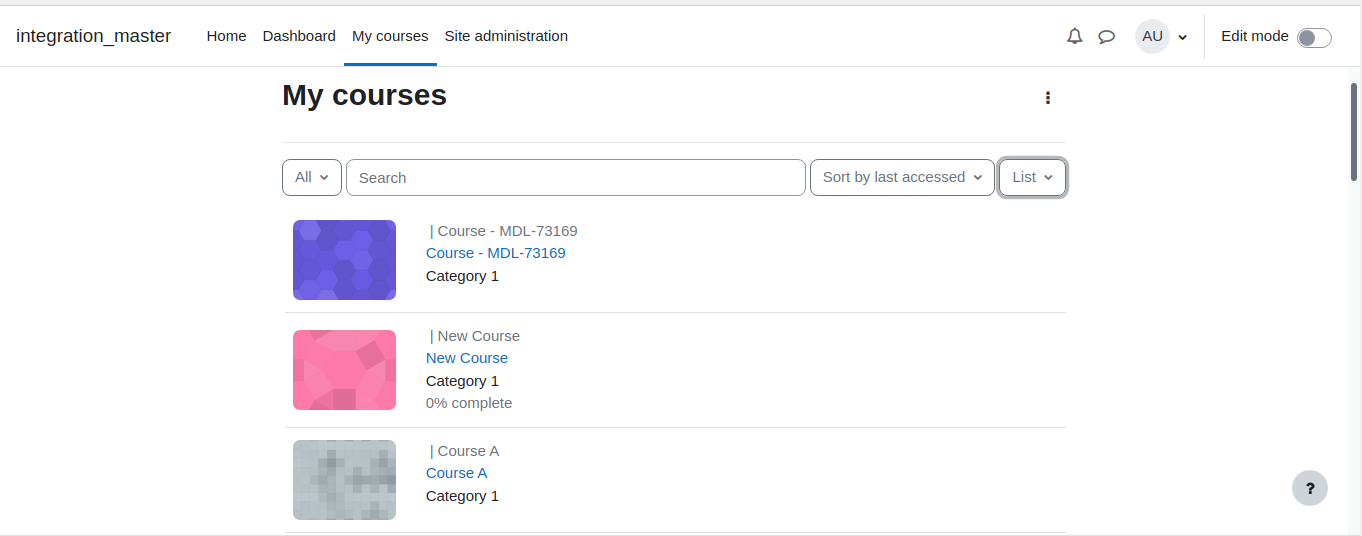This screenshot has width=1362, height=536.
Task: Select the Home navigation item
Action: coord(226,36)
